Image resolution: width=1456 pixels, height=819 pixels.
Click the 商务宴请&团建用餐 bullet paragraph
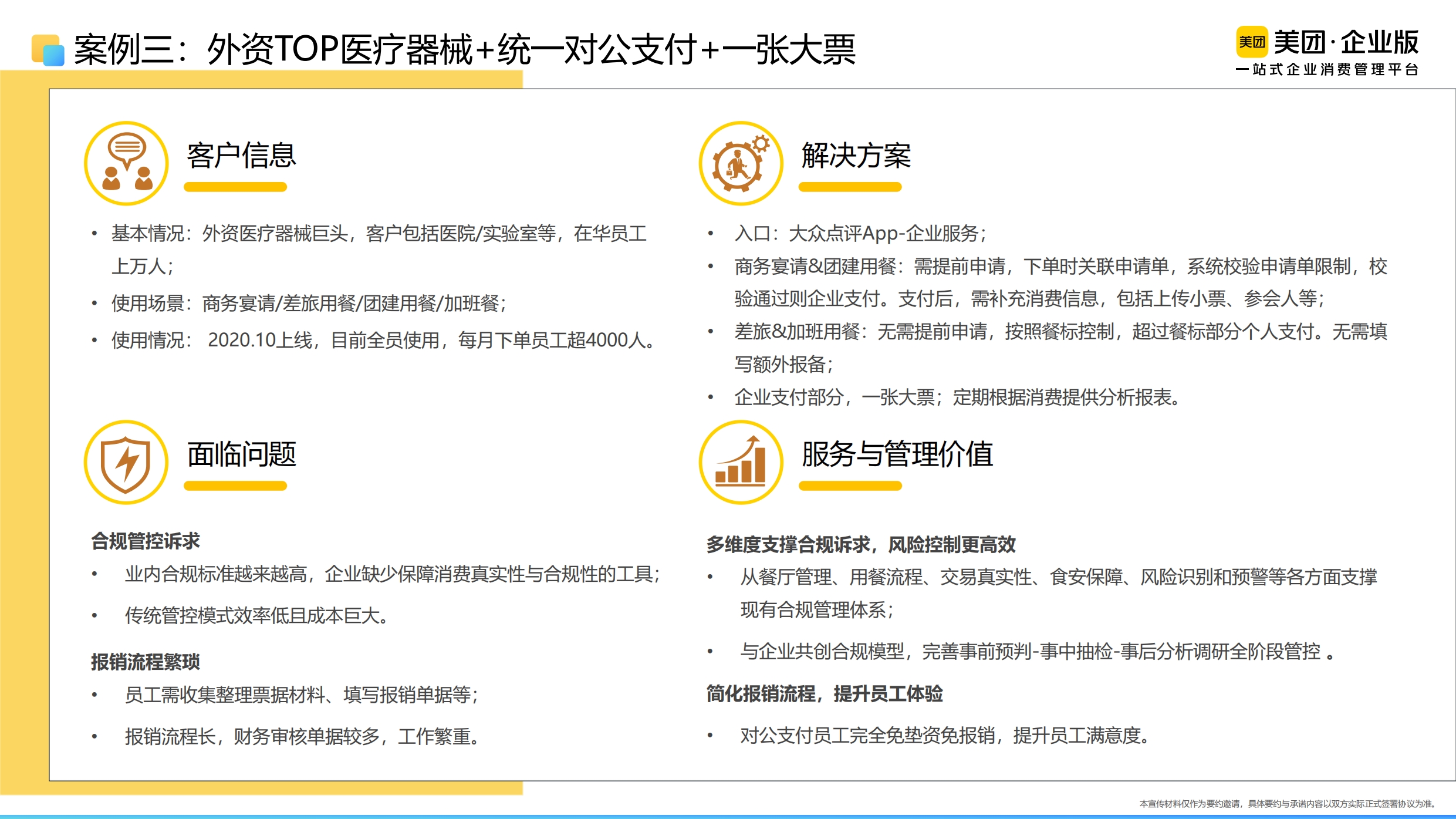coord(1060,282)
